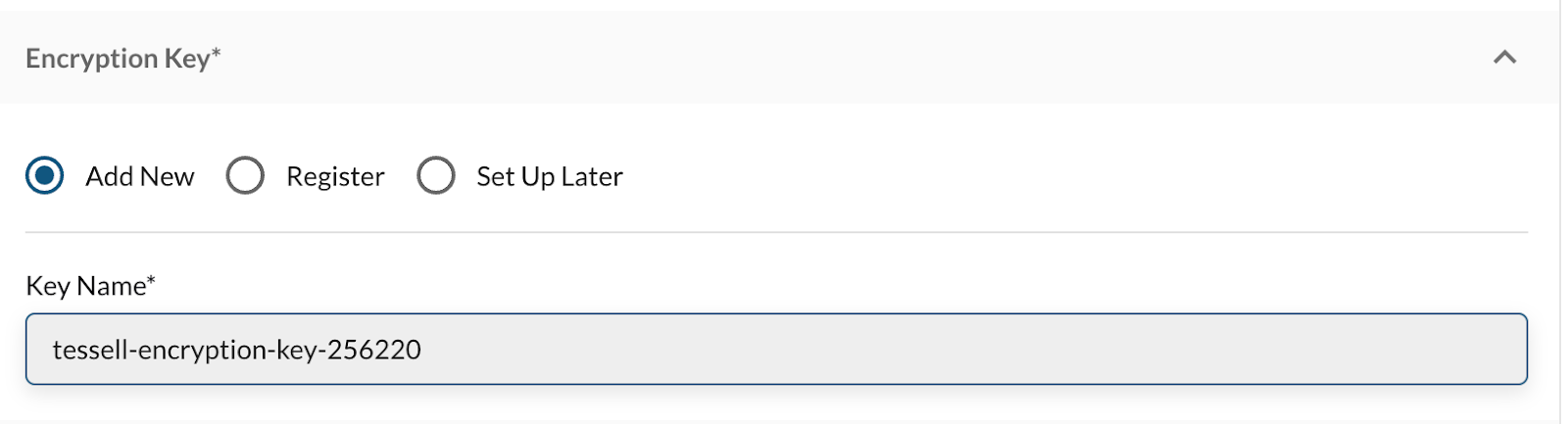The image size is (1568, 424).
Task: Click the up-arrow icon in section header
Action: point(1504,58)
